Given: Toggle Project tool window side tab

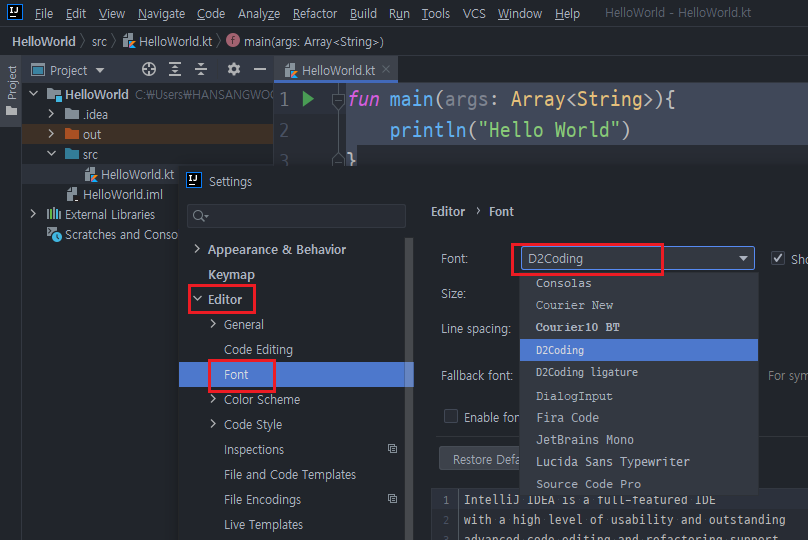Looking at the screenshot, I should click(11, 90).
